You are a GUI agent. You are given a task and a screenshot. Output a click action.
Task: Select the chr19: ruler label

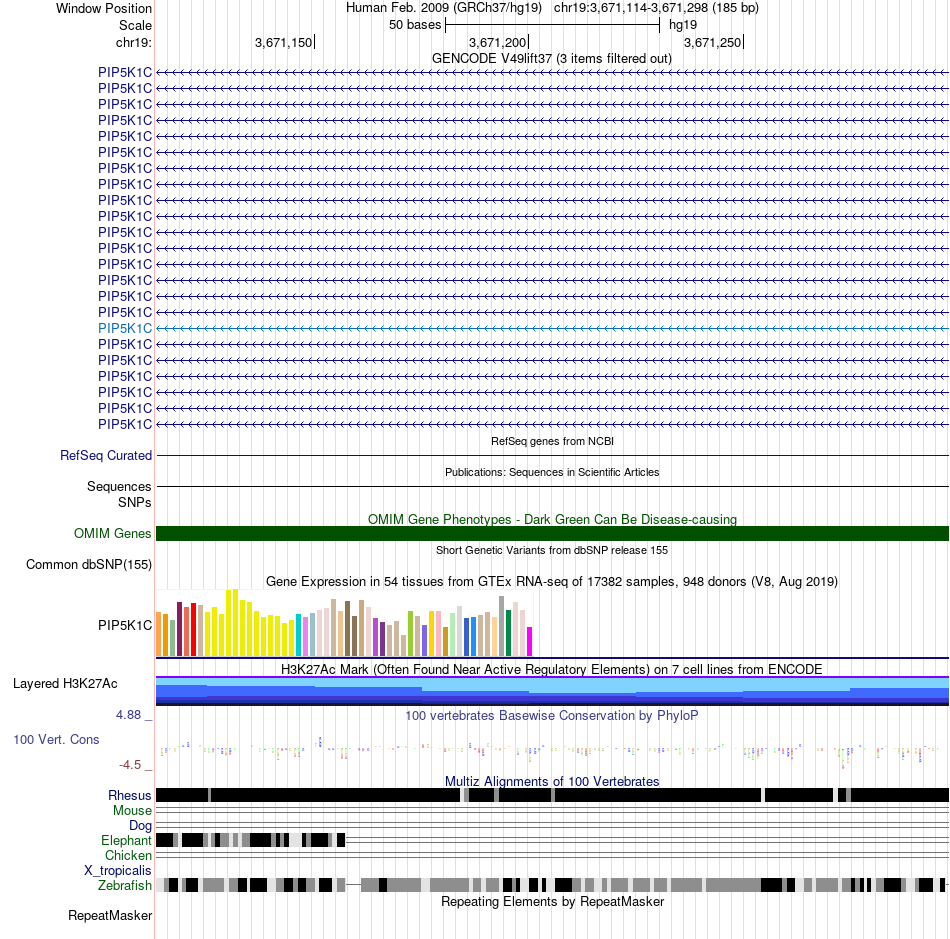pyautogui.click(x=134, y=42)
